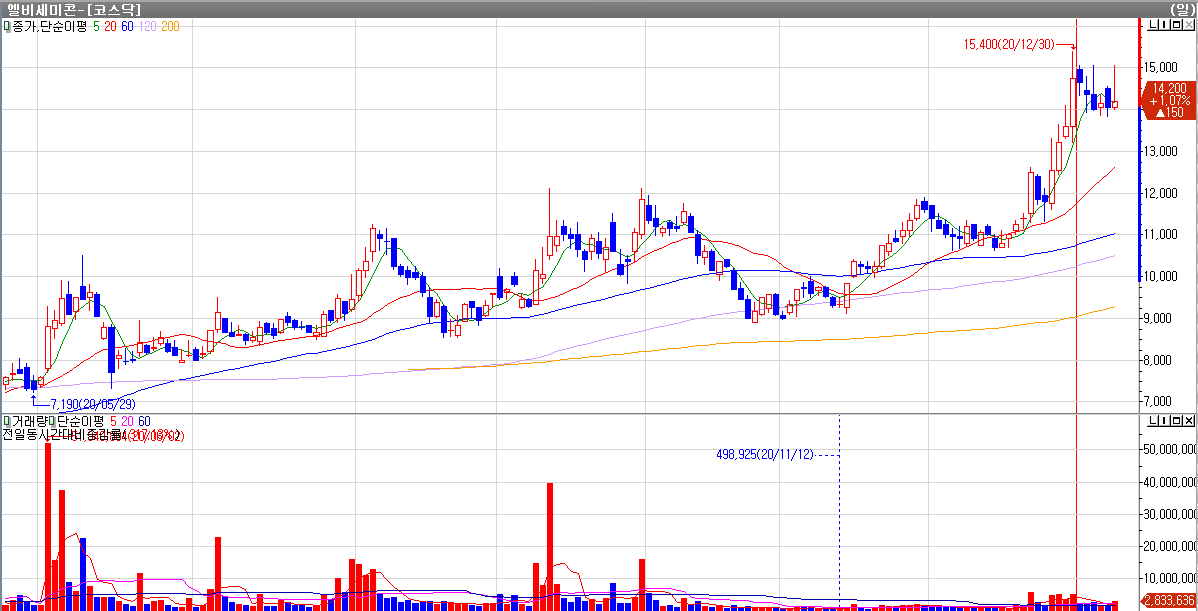Click the 12,000 price axis label
The image size is (1198, 611).
(x=1161, y=193)
